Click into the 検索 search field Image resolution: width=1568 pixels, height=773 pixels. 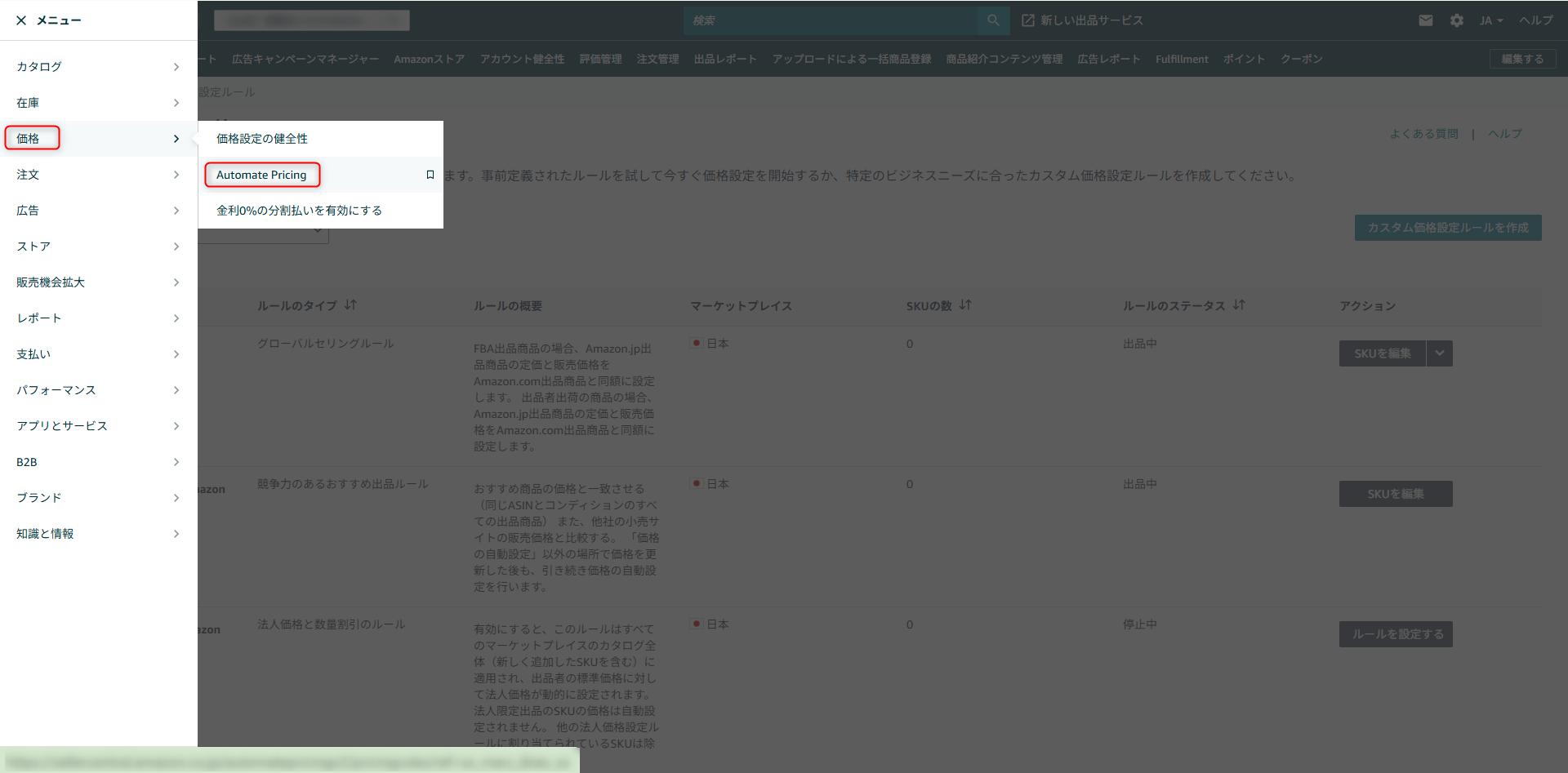click(x=829, y=20)
